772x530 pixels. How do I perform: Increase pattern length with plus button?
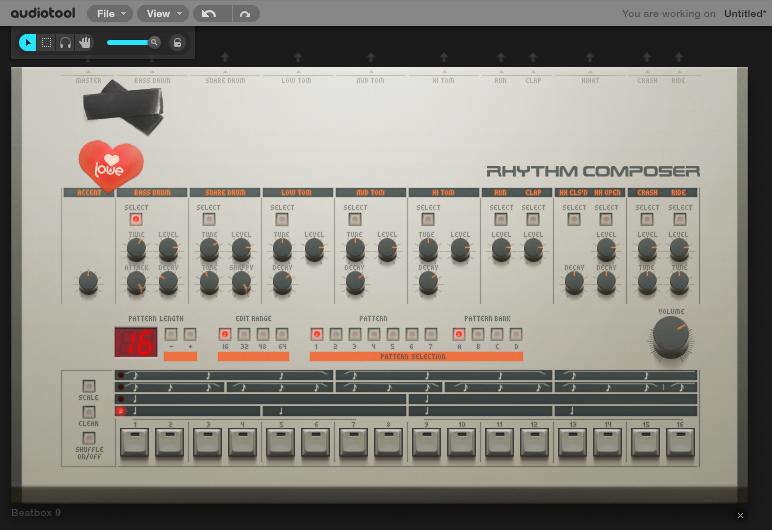(190, 334)
